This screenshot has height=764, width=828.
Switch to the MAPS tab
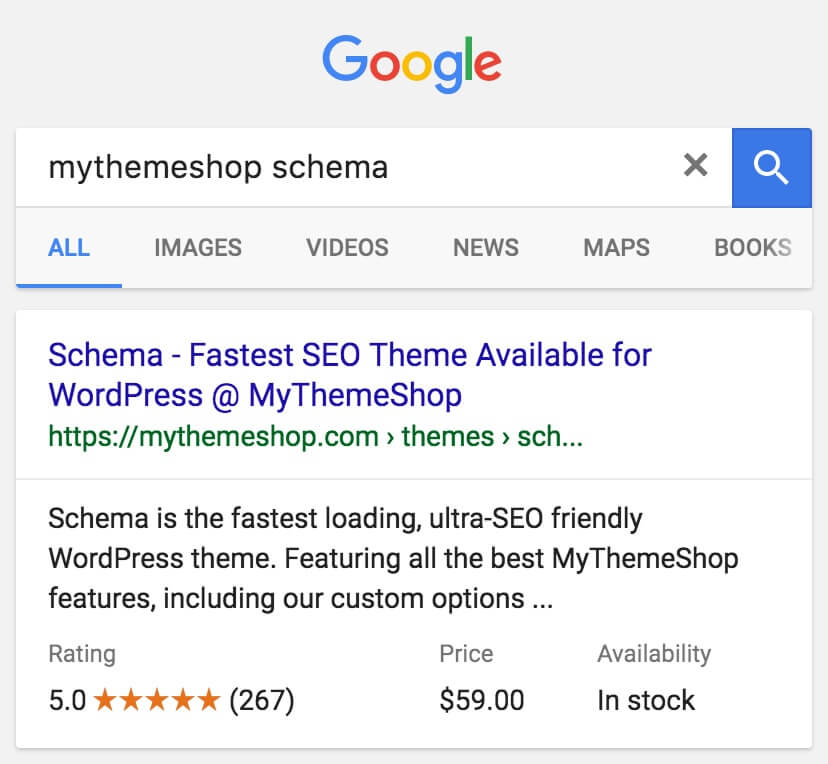616,248
